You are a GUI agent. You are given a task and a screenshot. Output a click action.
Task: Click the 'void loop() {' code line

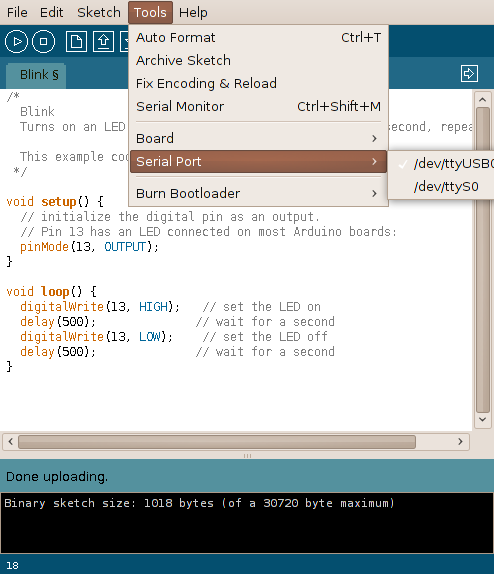point(52,292)
